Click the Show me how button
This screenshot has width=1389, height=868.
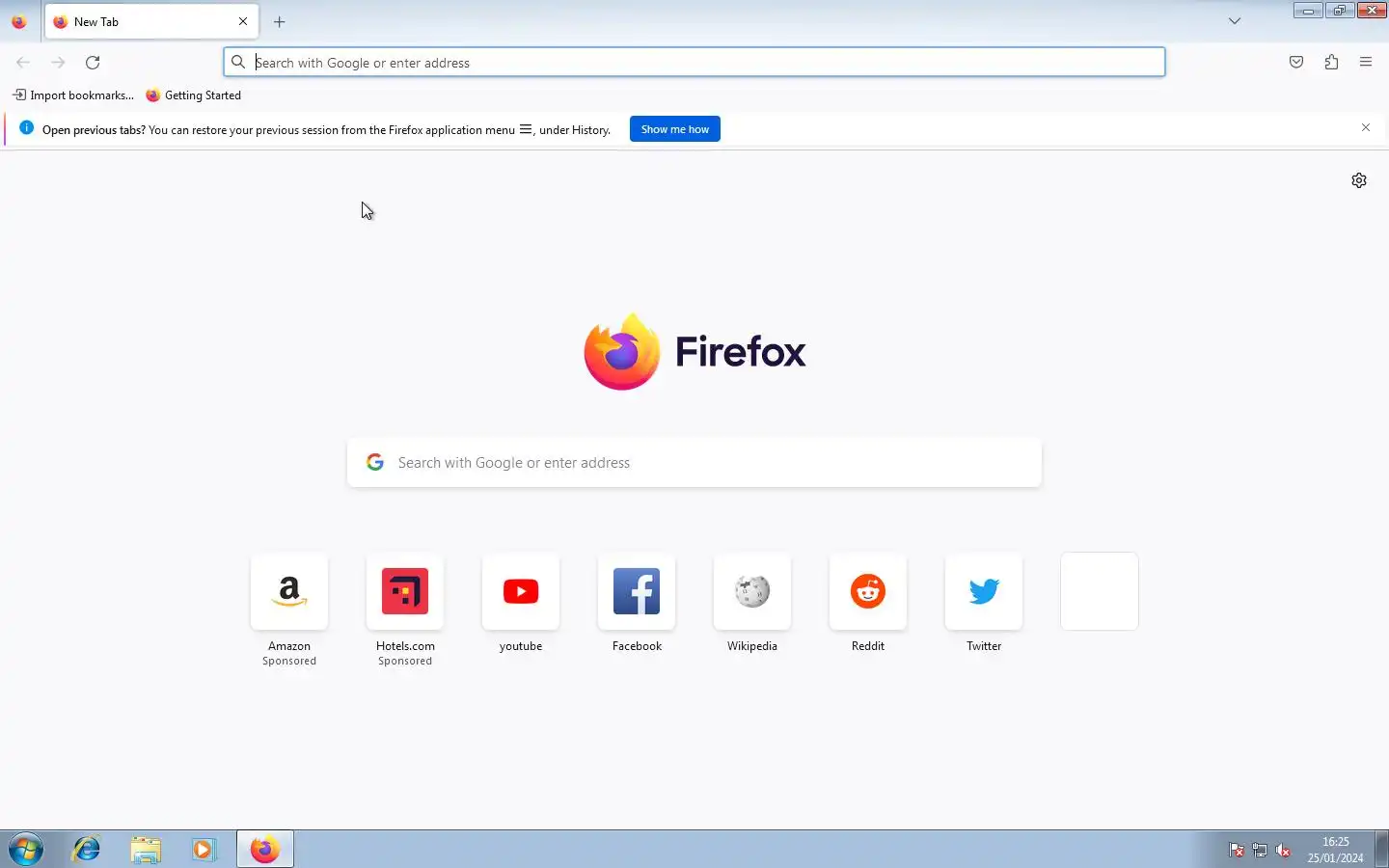click(x=675, y=129)
